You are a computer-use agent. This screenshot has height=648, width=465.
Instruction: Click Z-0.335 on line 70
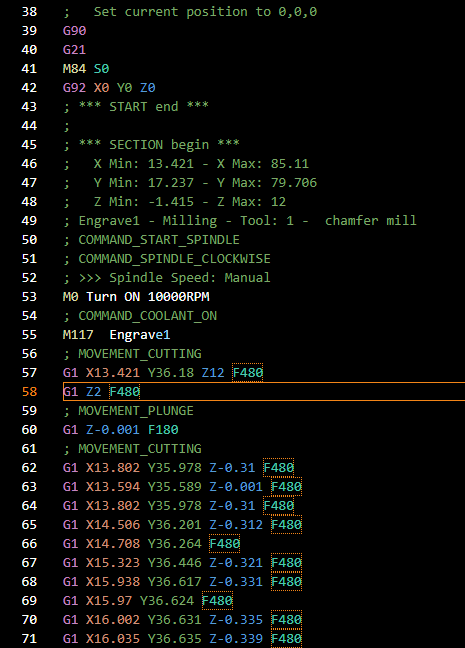(236, 620)
